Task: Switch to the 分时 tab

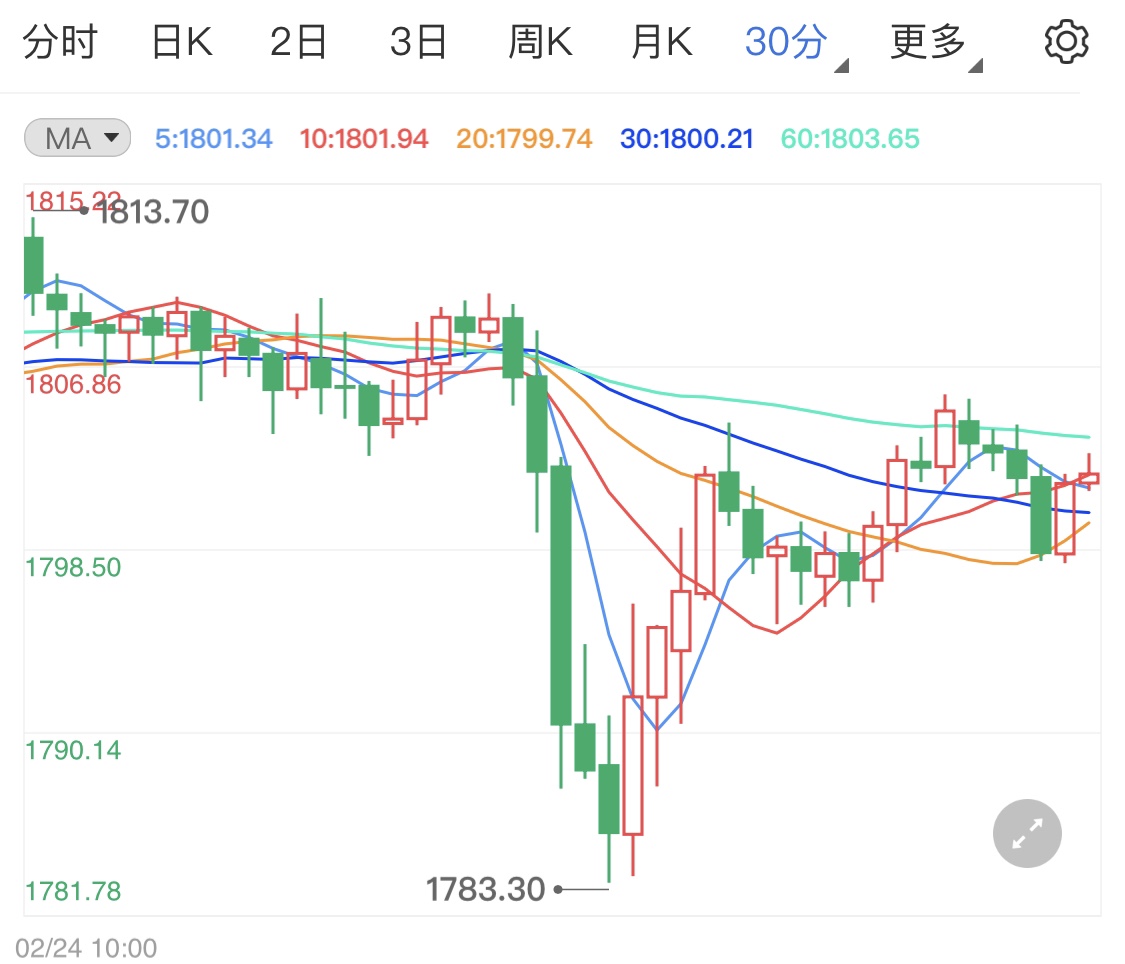Action: pyautogui.click(x=62, y=41)
